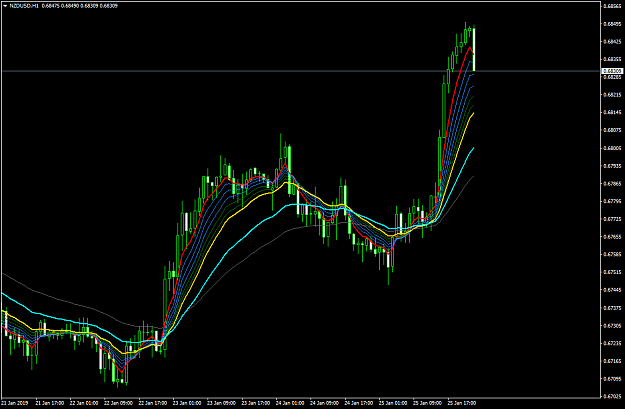Click the 0.68495 price scale label
The image size is (625, 409).
point(613,24)
